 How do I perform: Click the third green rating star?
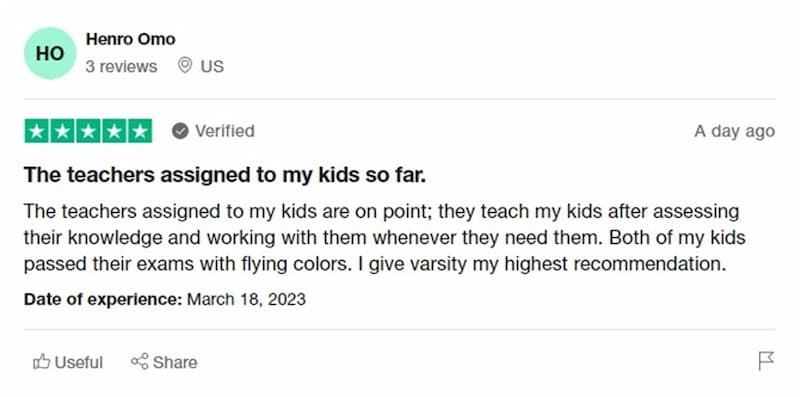click(88, 131)
